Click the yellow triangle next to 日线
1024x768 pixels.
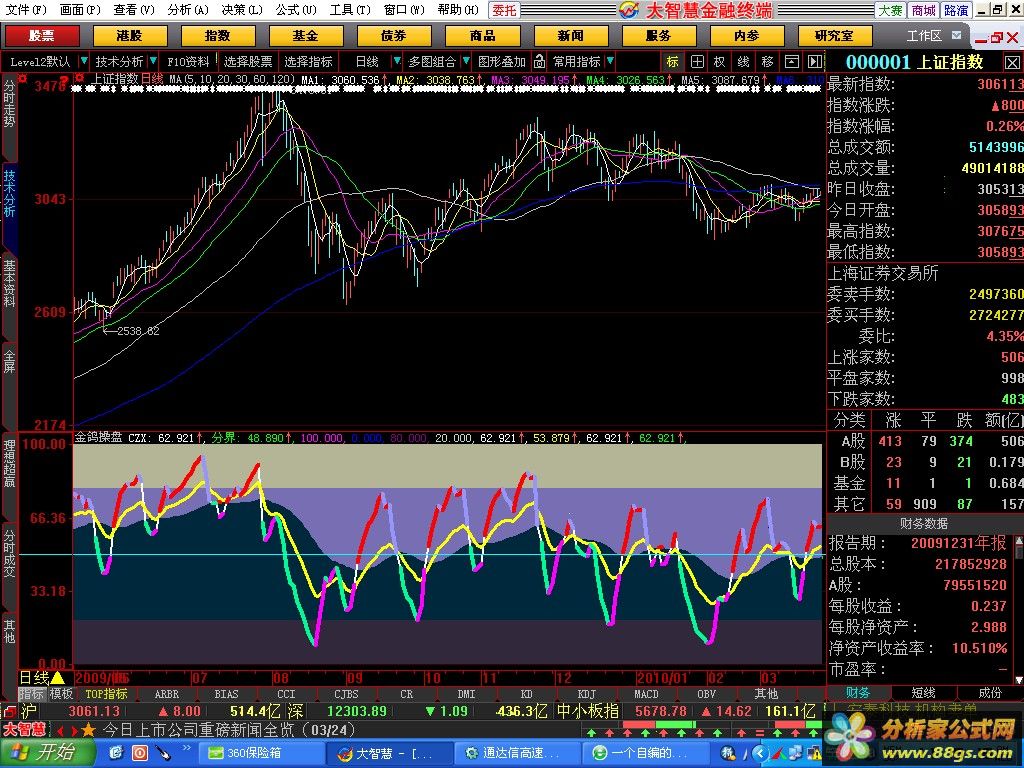pyautogui.click(x=57, y=678)
